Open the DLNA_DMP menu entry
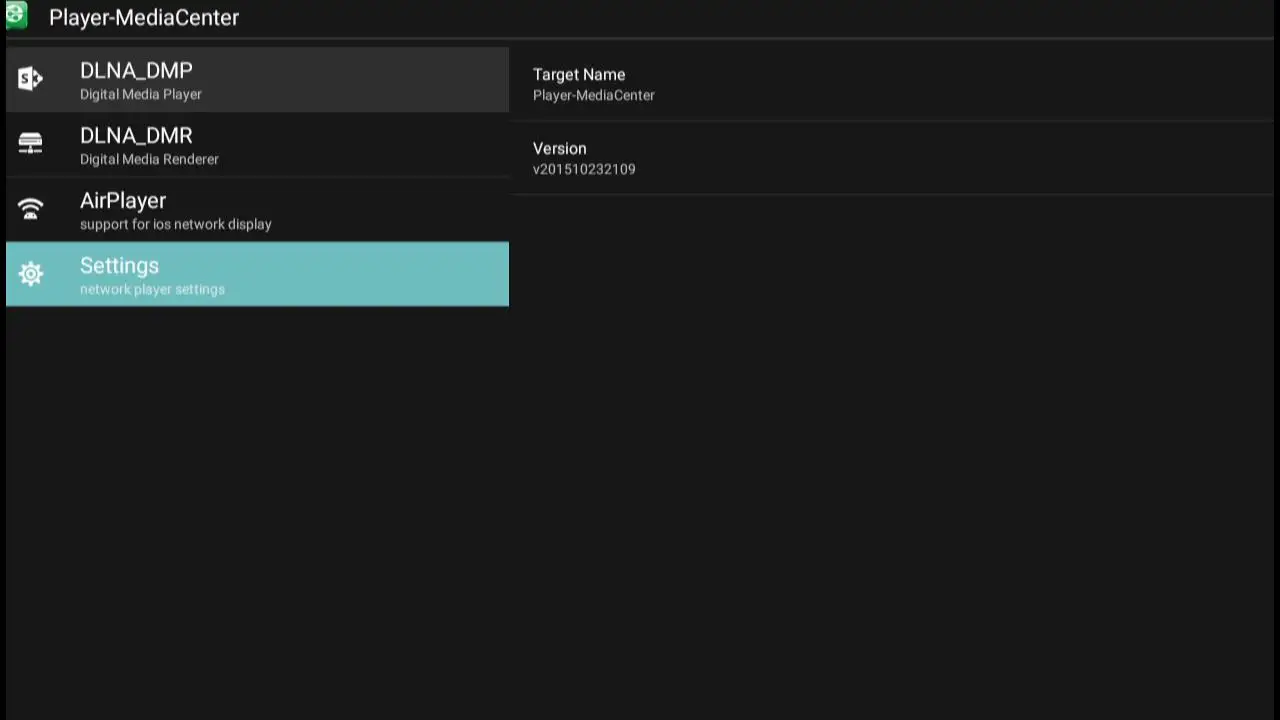This screenshot has width=1280, height=720. tap(257, 80)
